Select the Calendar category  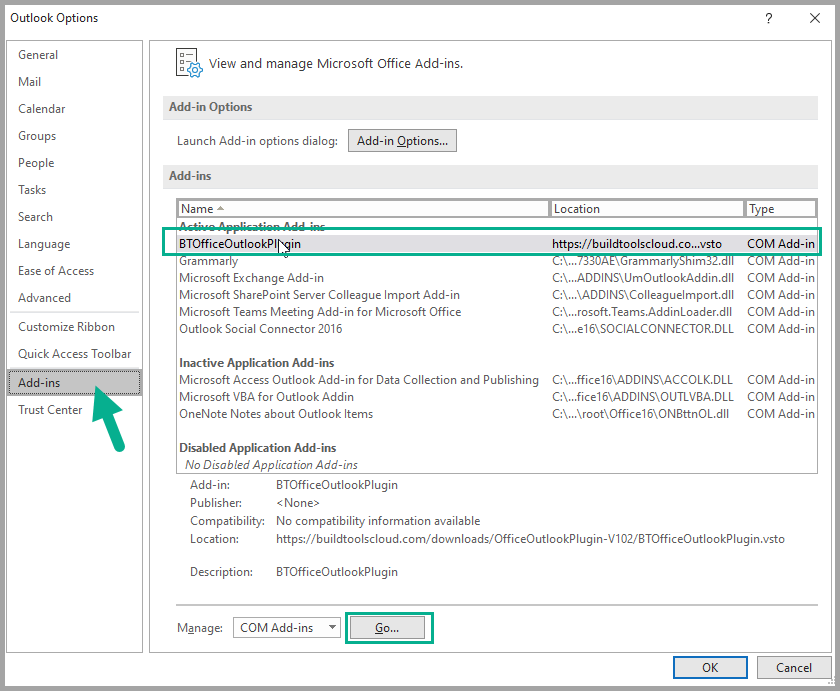pos(42,109)
